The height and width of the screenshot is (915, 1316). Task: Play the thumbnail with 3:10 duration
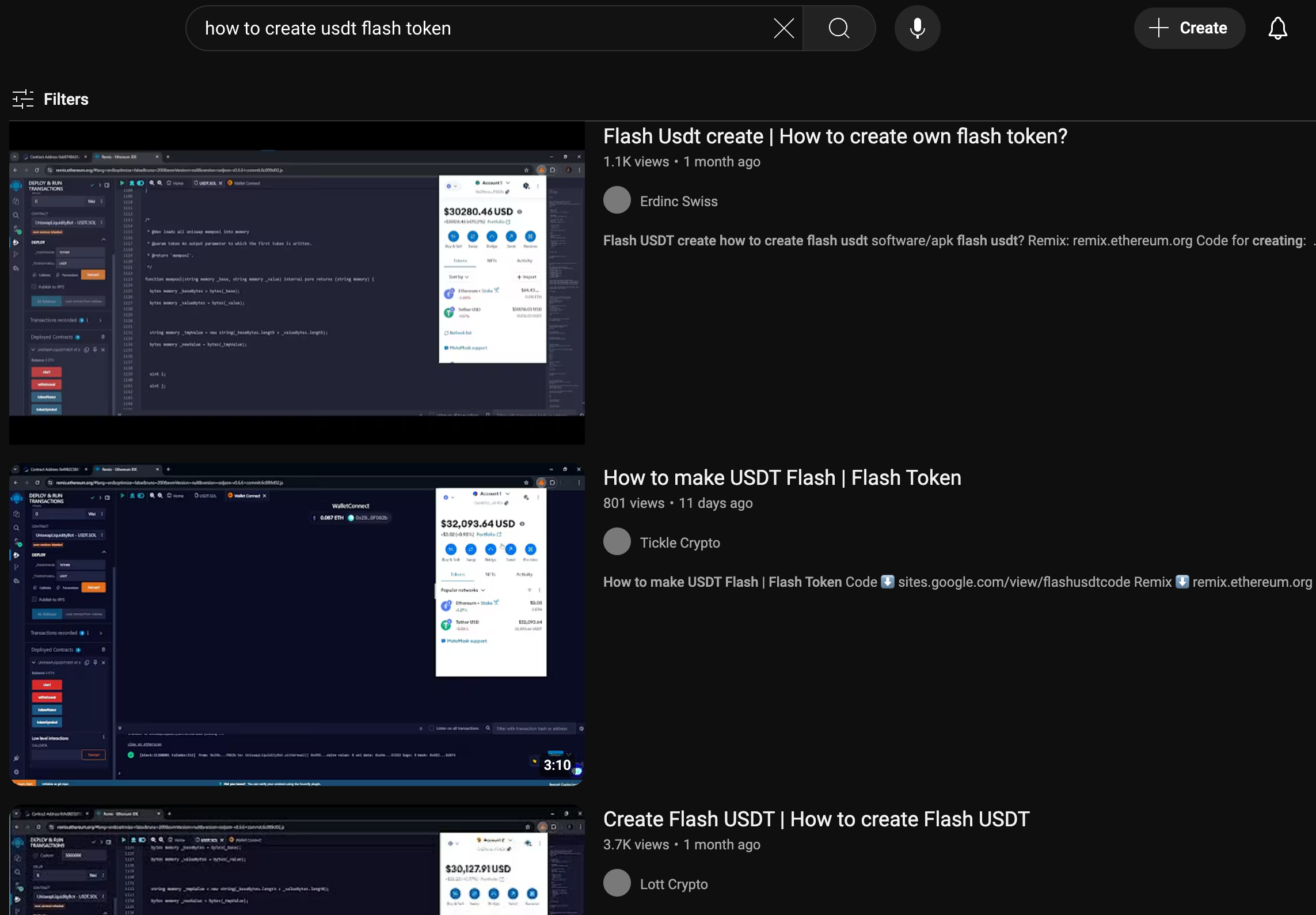296,624
